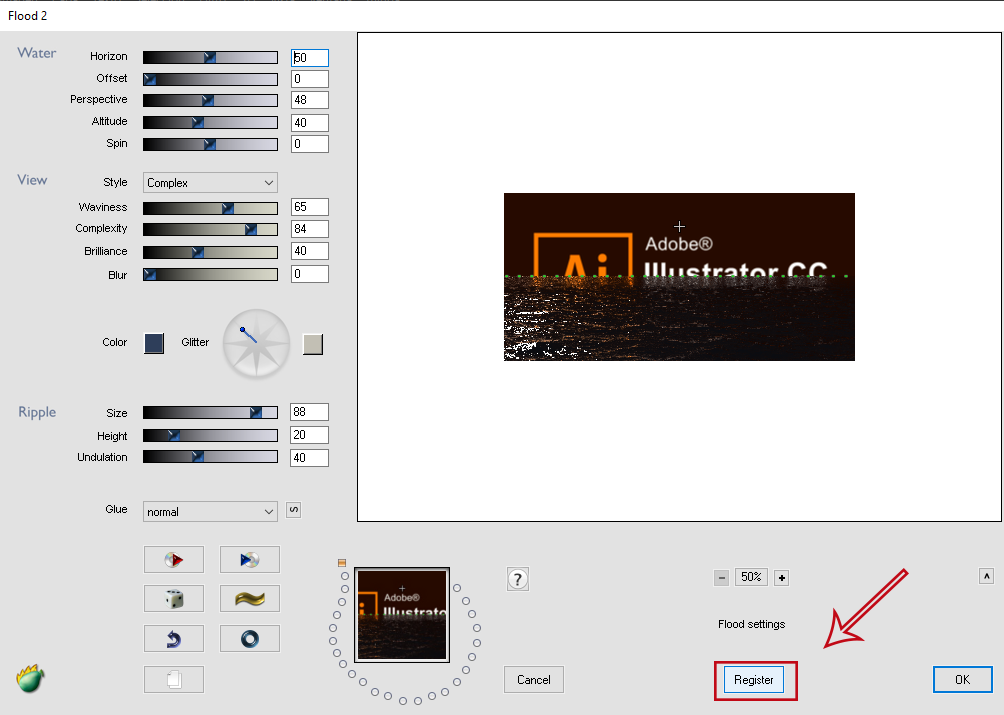The width and height of the screenshot is (1004, 715).
Task: Click the Cancel button
Action: (533, 680)
